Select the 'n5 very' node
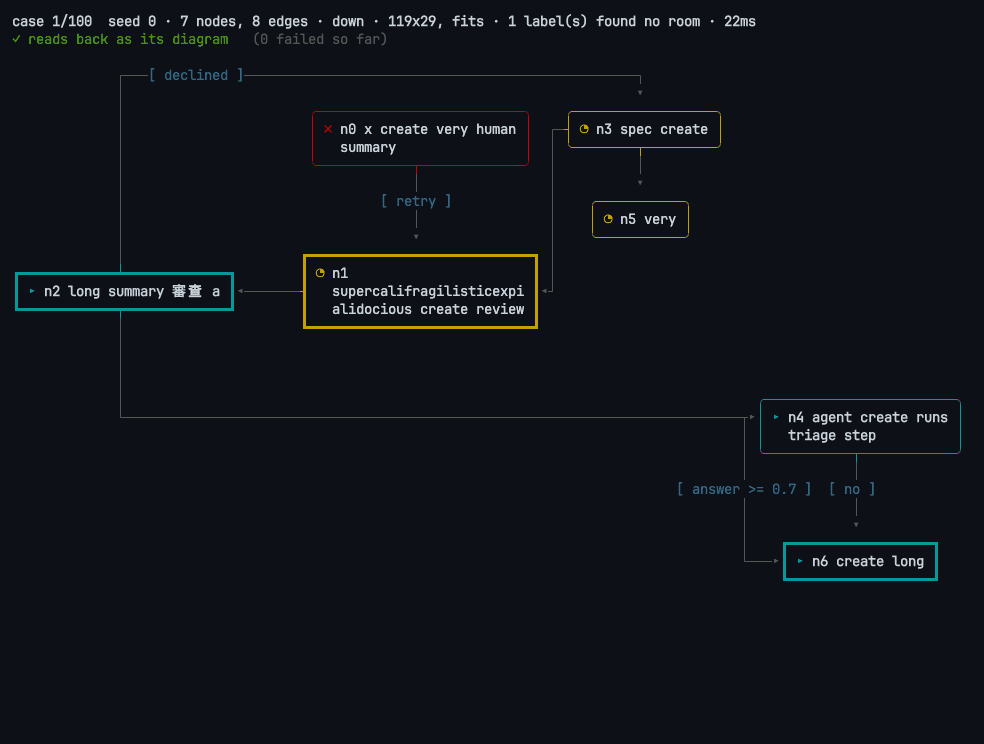Viewport: 984px width, 744px height. point(640,219)
